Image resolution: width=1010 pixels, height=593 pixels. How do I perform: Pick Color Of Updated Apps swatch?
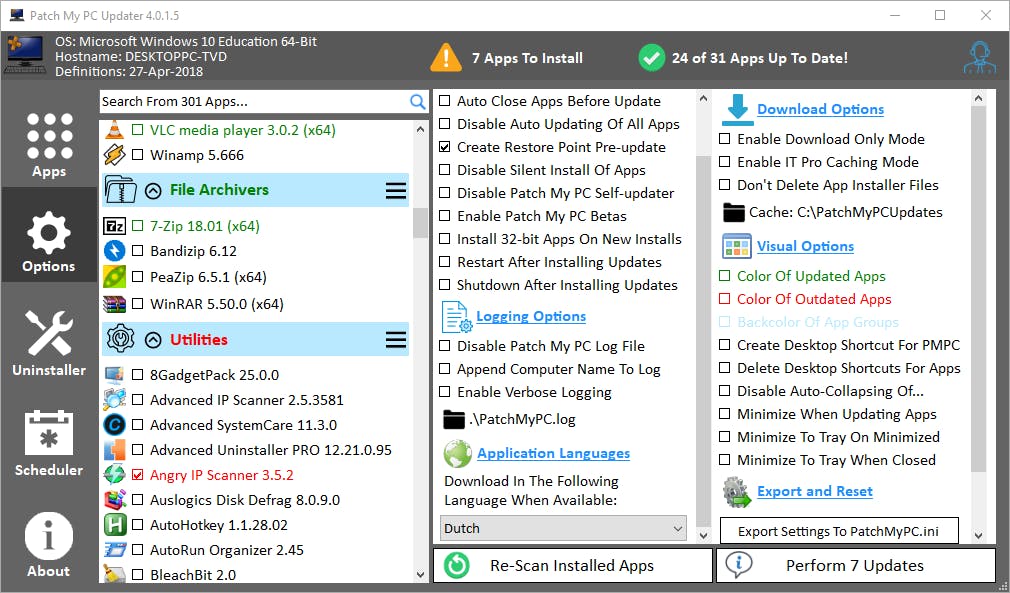point(725,276)
